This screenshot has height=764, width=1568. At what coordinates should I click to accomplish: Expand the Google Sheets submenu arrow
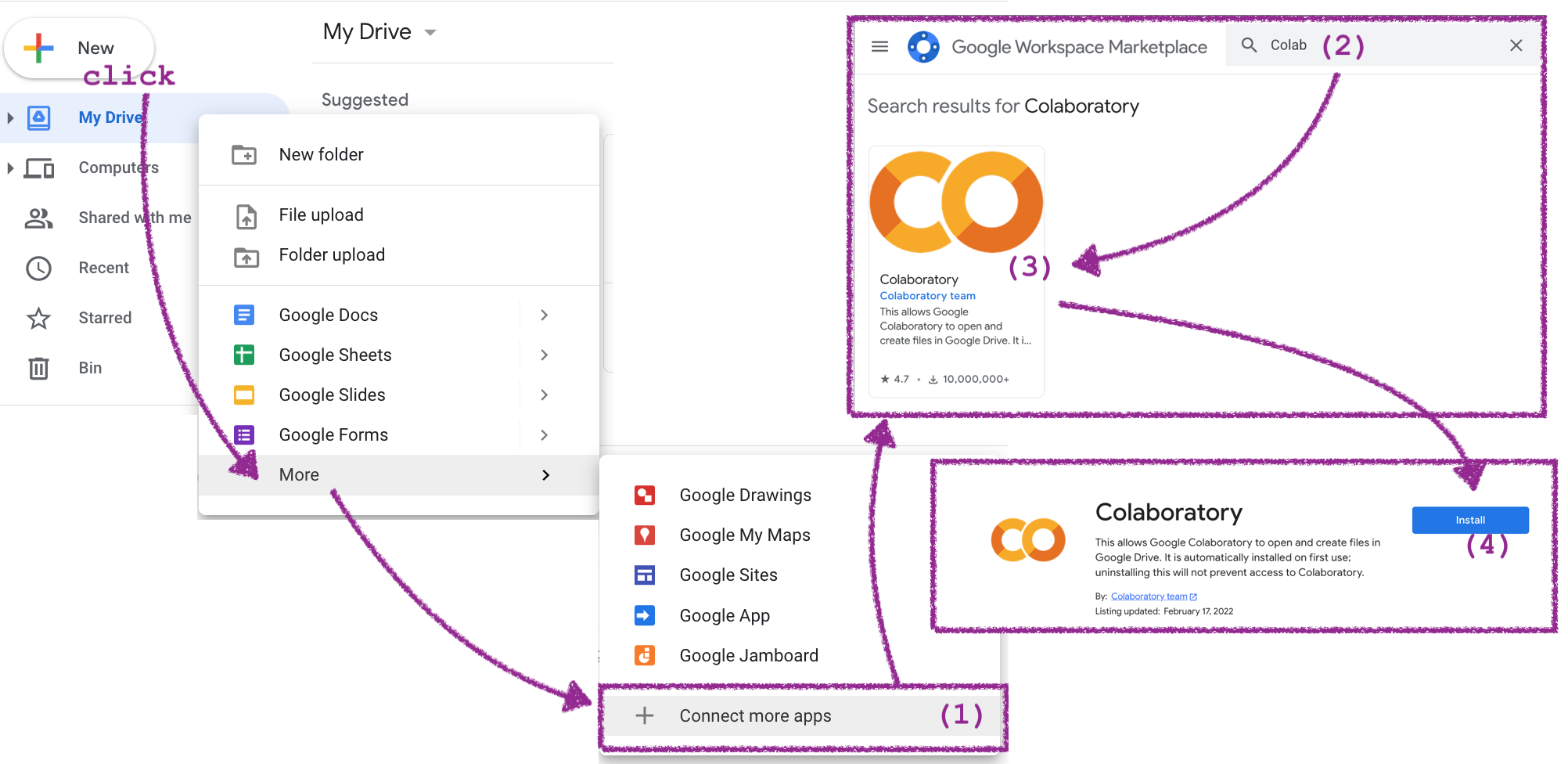545,355
